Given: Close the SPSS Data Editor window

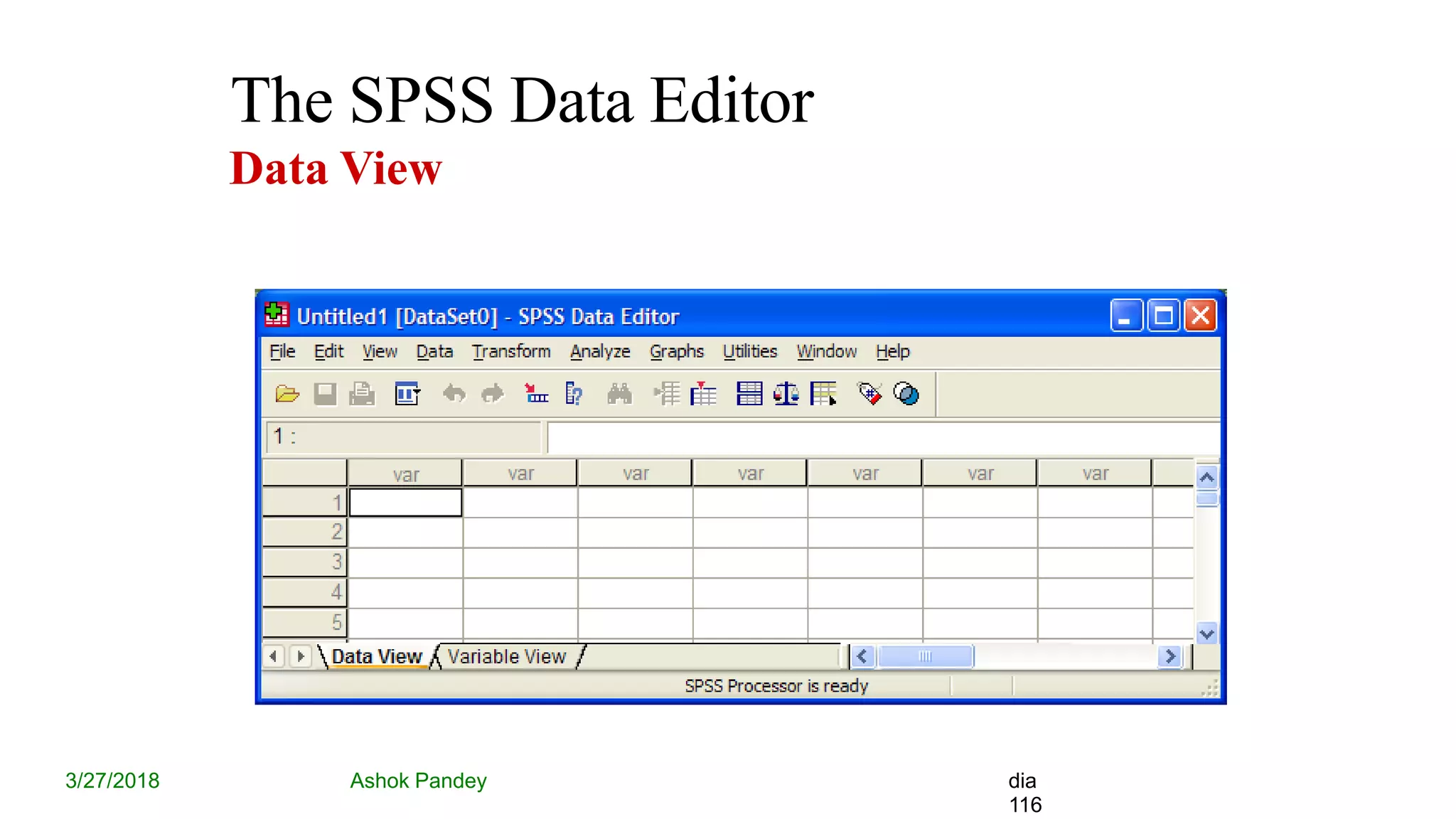Looking at the screenshot, I should pyautogui.click(x=1201, y=316).
